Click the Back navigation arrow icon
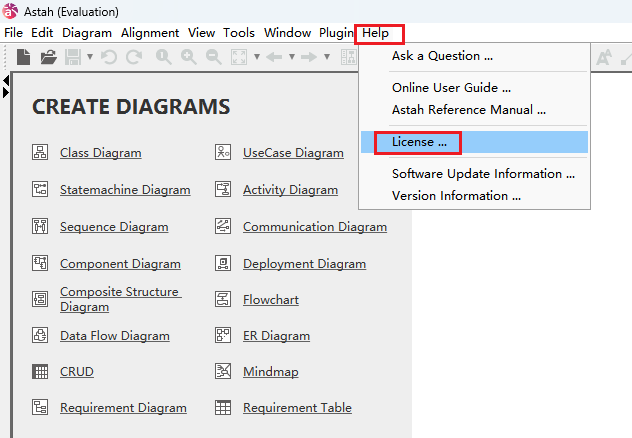This screenshot has width=632, height=438. 274,57
